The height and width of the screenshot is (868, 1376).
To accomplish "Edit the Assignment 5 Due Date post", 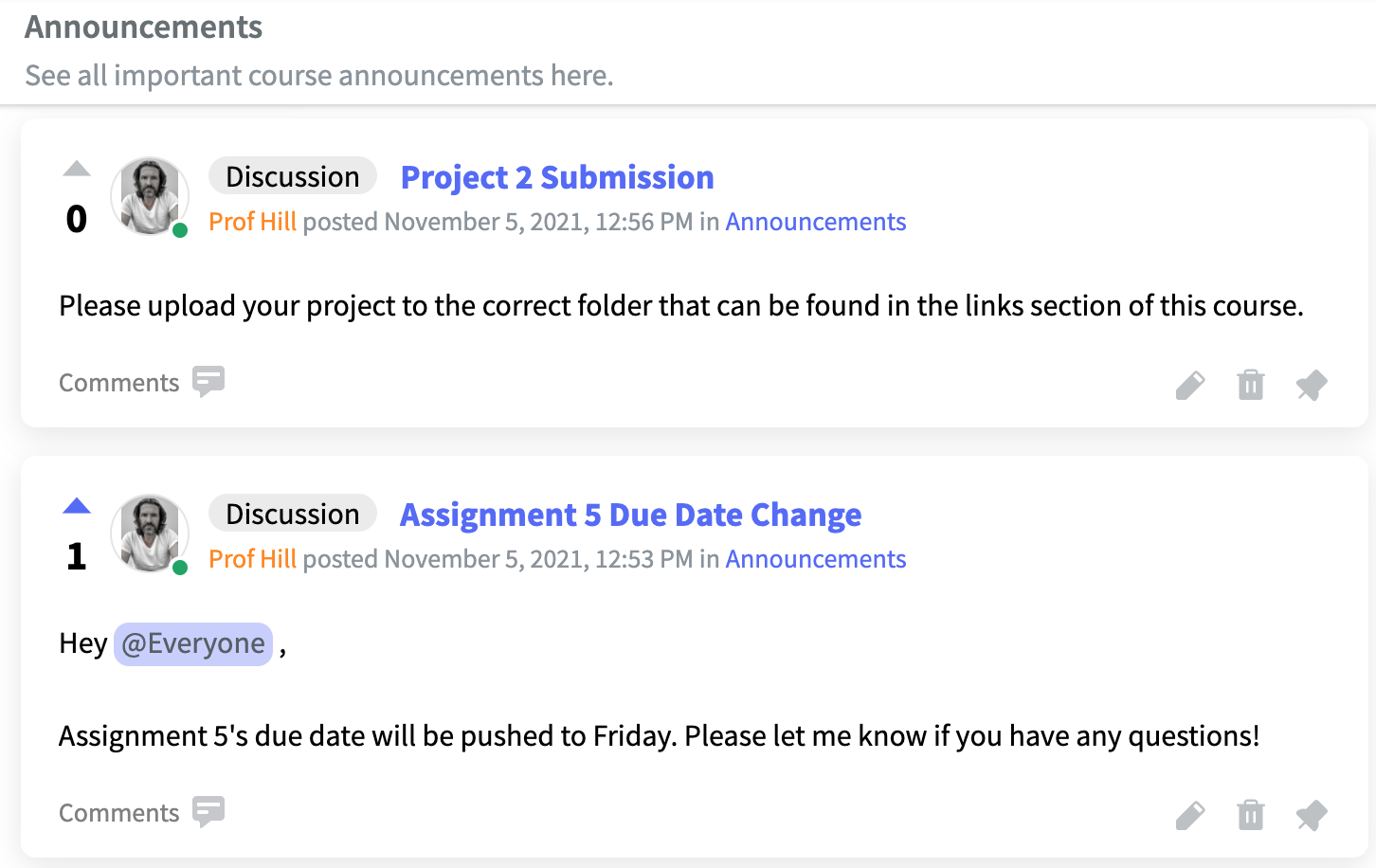I will pos(1190,815).
